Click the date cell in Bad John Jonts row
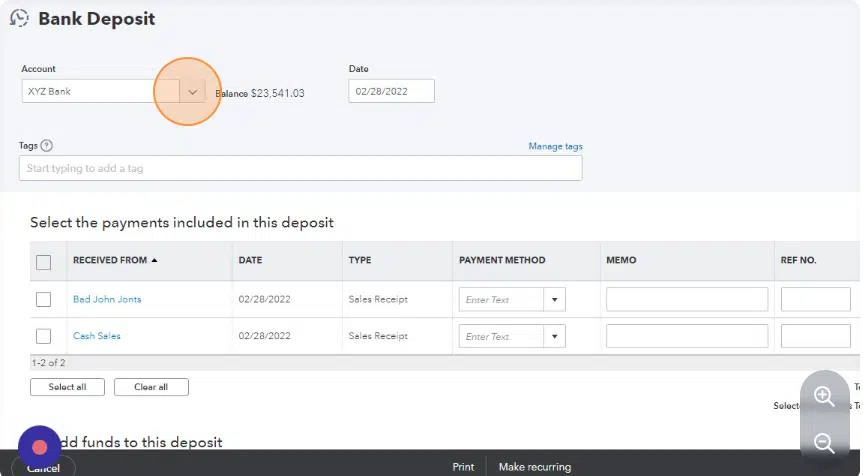863x476 pixels. pyautogui.click(x=264, y=299)
